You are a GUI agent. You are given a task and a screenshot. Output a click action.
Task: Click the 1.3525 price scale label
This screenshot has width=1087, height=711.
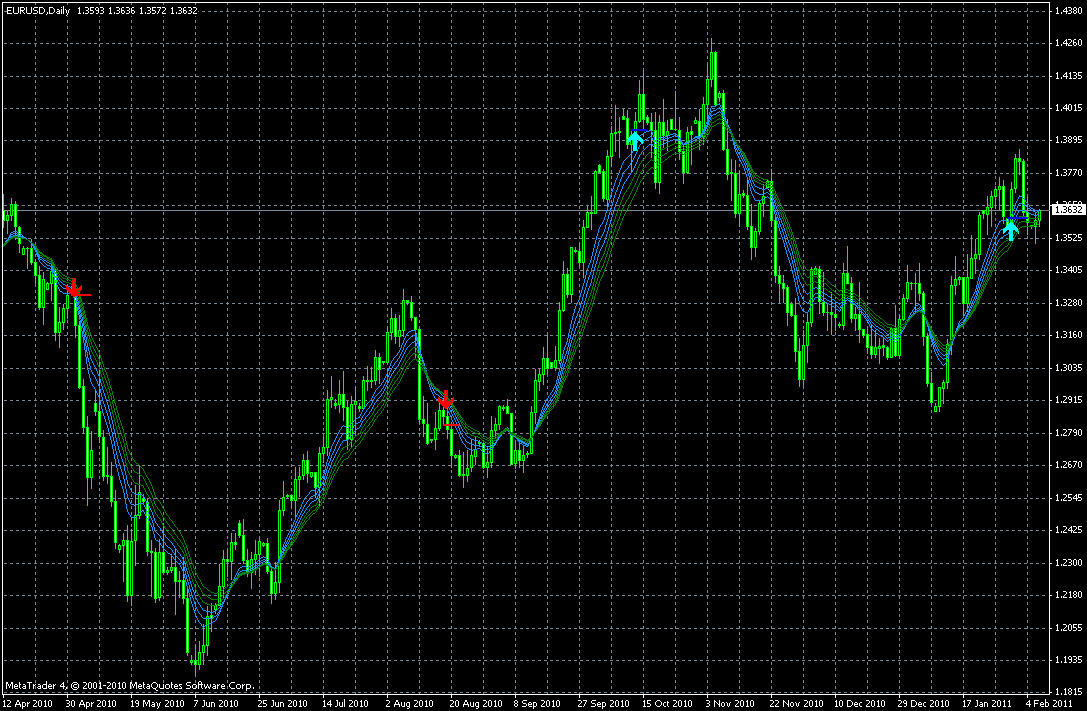click(1068, 238)
